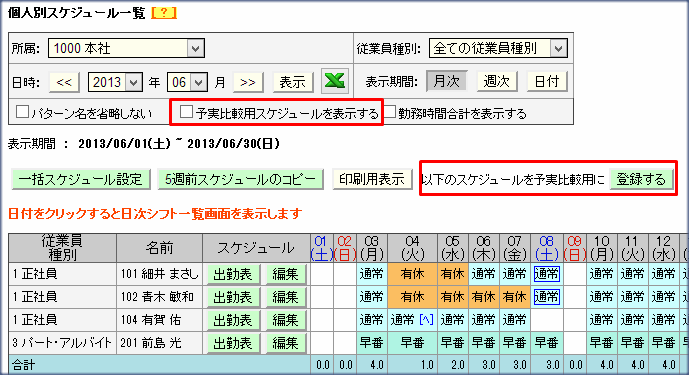689x375 pixels.
Task: Open the help [?] link
Action: (x=163, y=13)
